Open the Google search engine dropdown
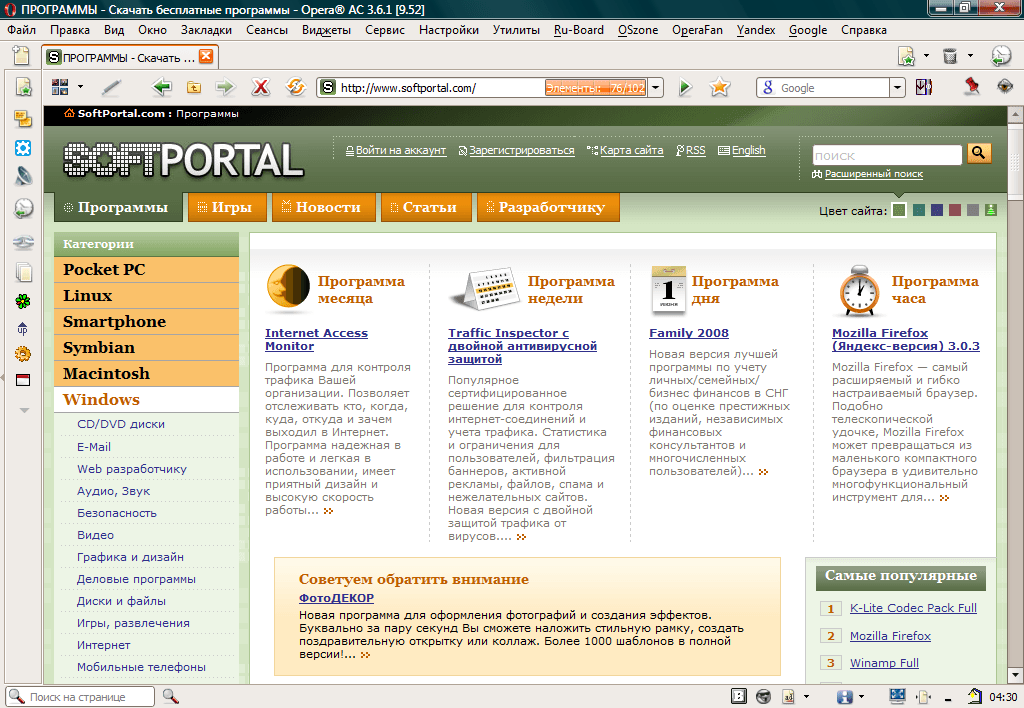1024x708 pixels. tap(897, 88)
